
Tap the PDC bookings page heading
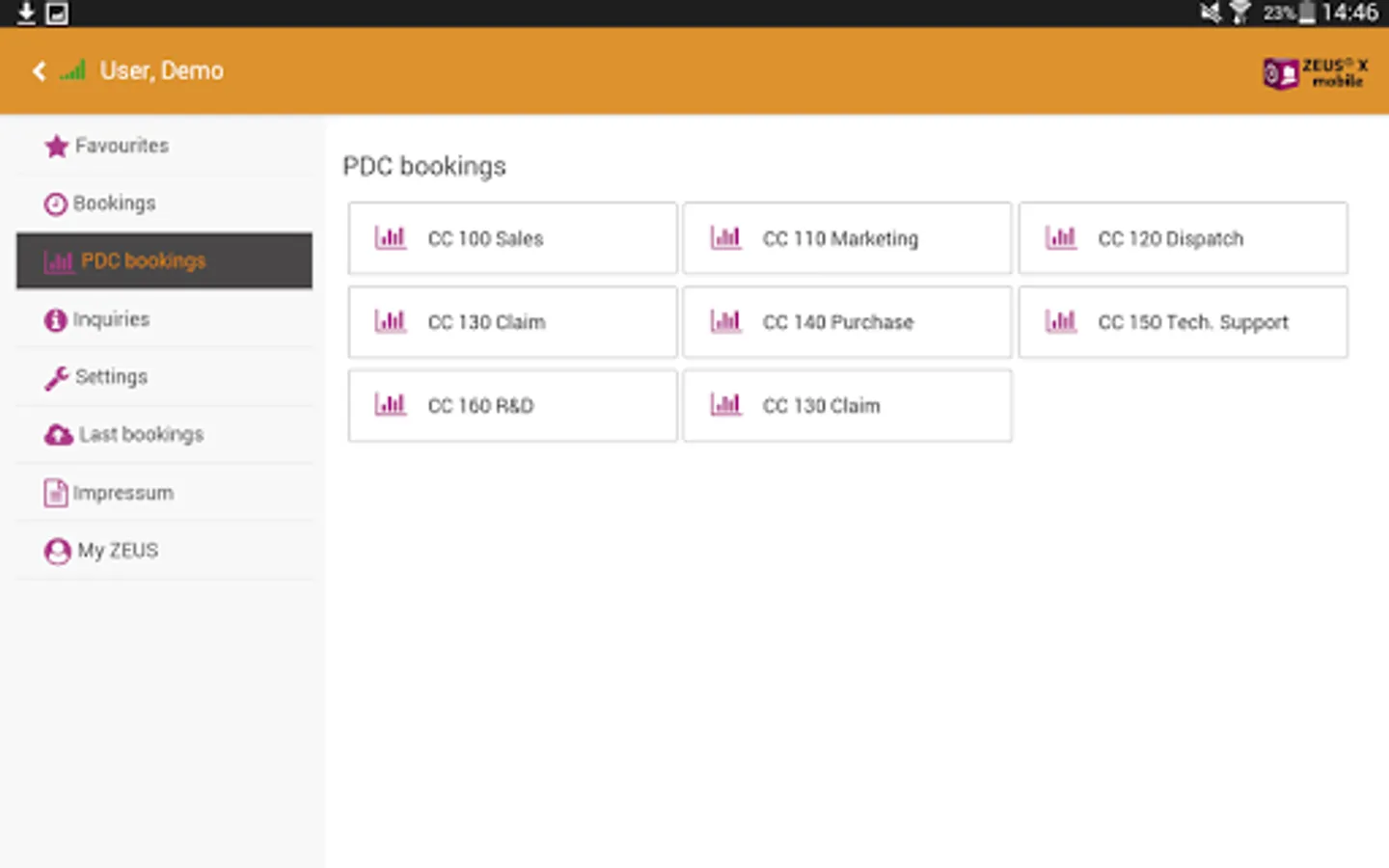tap(424, 167)
